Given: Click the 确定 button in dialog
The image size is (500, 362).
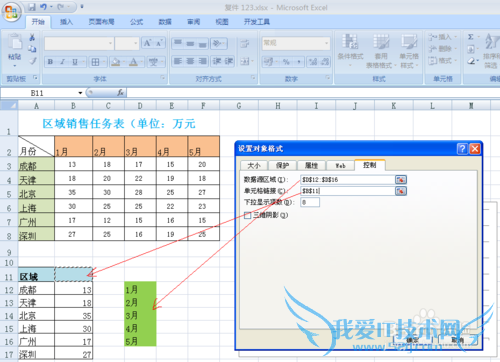Looking at the screenshot, I should (412, 340).
